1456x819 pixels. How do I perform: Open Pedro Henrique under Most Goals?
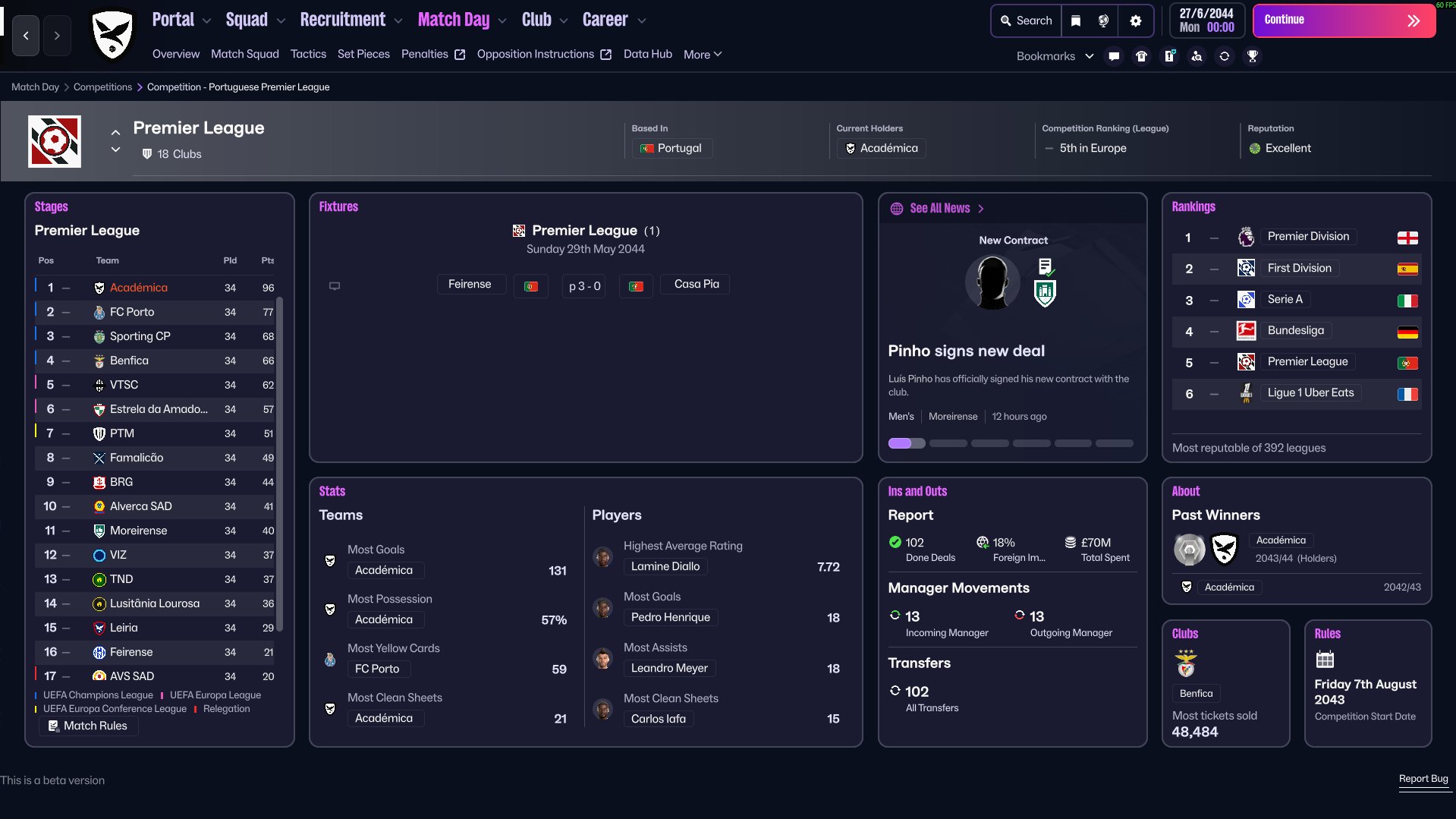point(671,617)
